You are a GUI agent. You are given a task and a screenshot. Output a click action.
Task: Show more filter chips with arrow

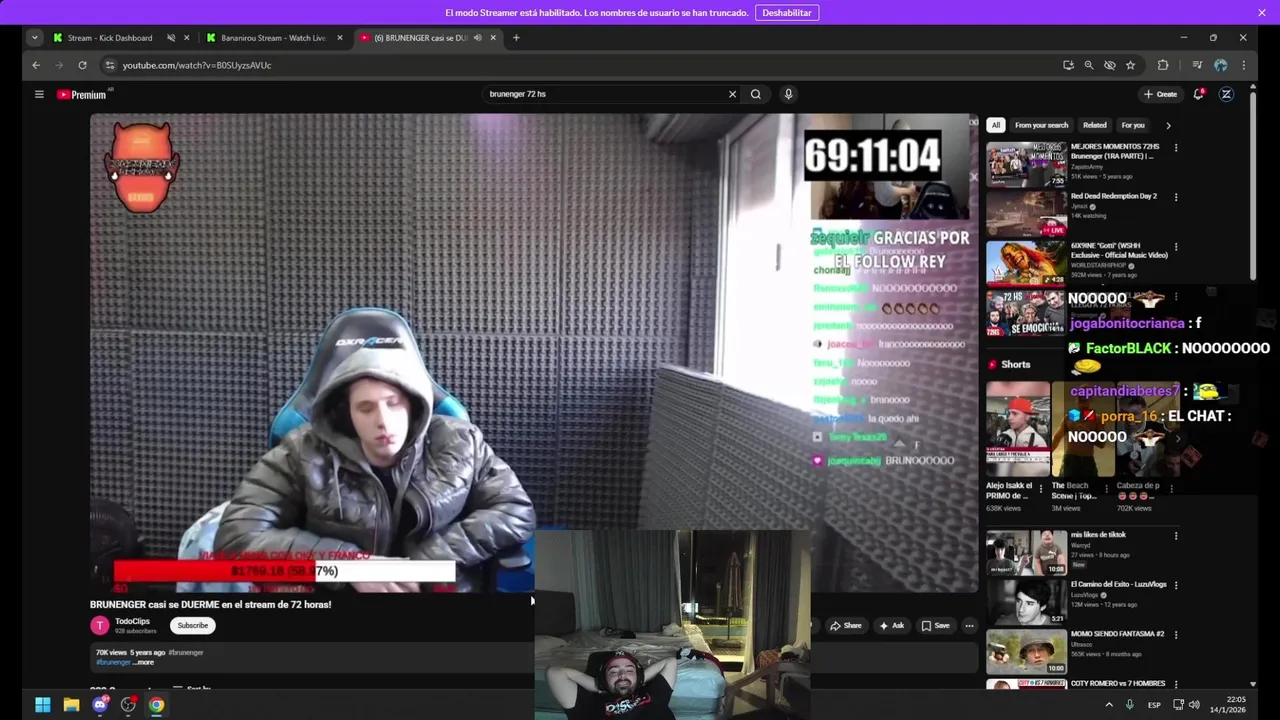point(1168,125)
